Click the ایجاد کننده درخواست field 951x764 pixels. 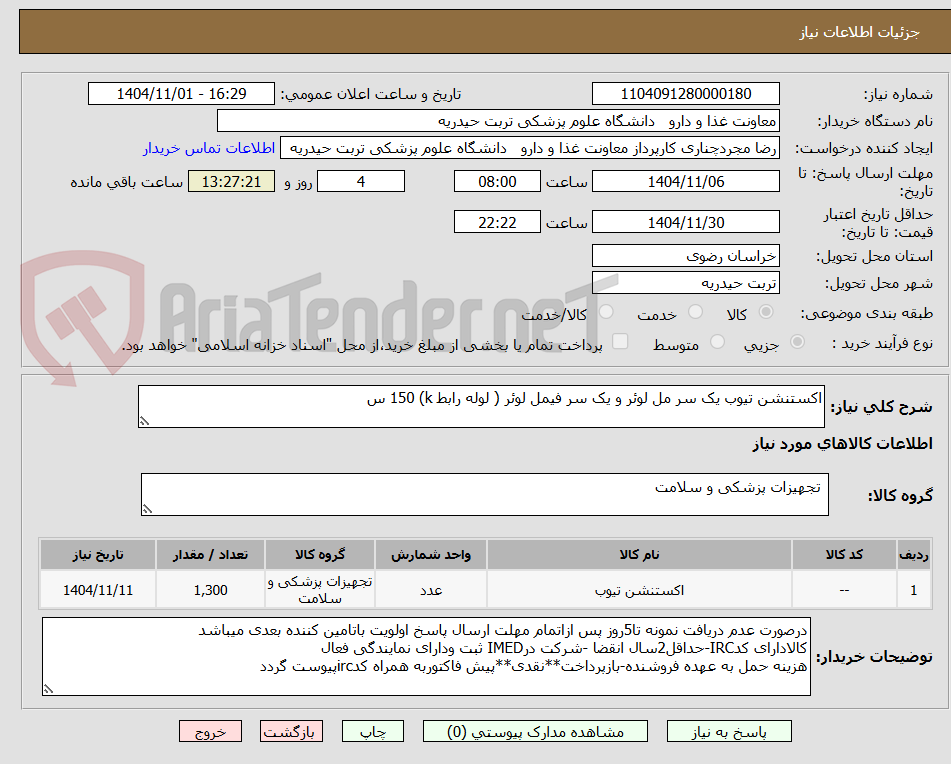point(529,149)
